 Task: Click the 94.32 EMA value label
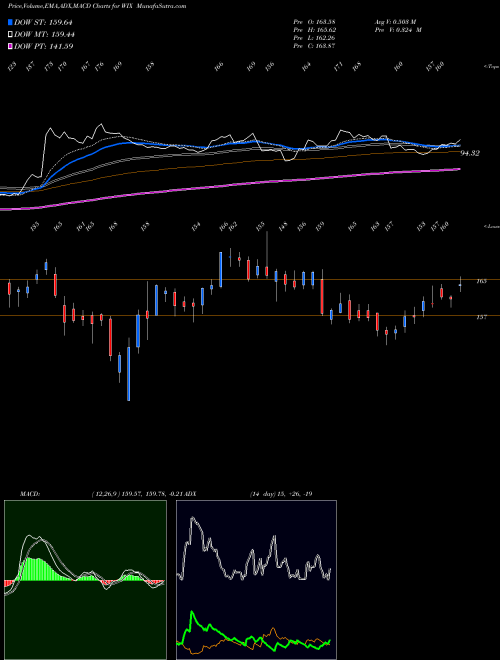(470, 154)
